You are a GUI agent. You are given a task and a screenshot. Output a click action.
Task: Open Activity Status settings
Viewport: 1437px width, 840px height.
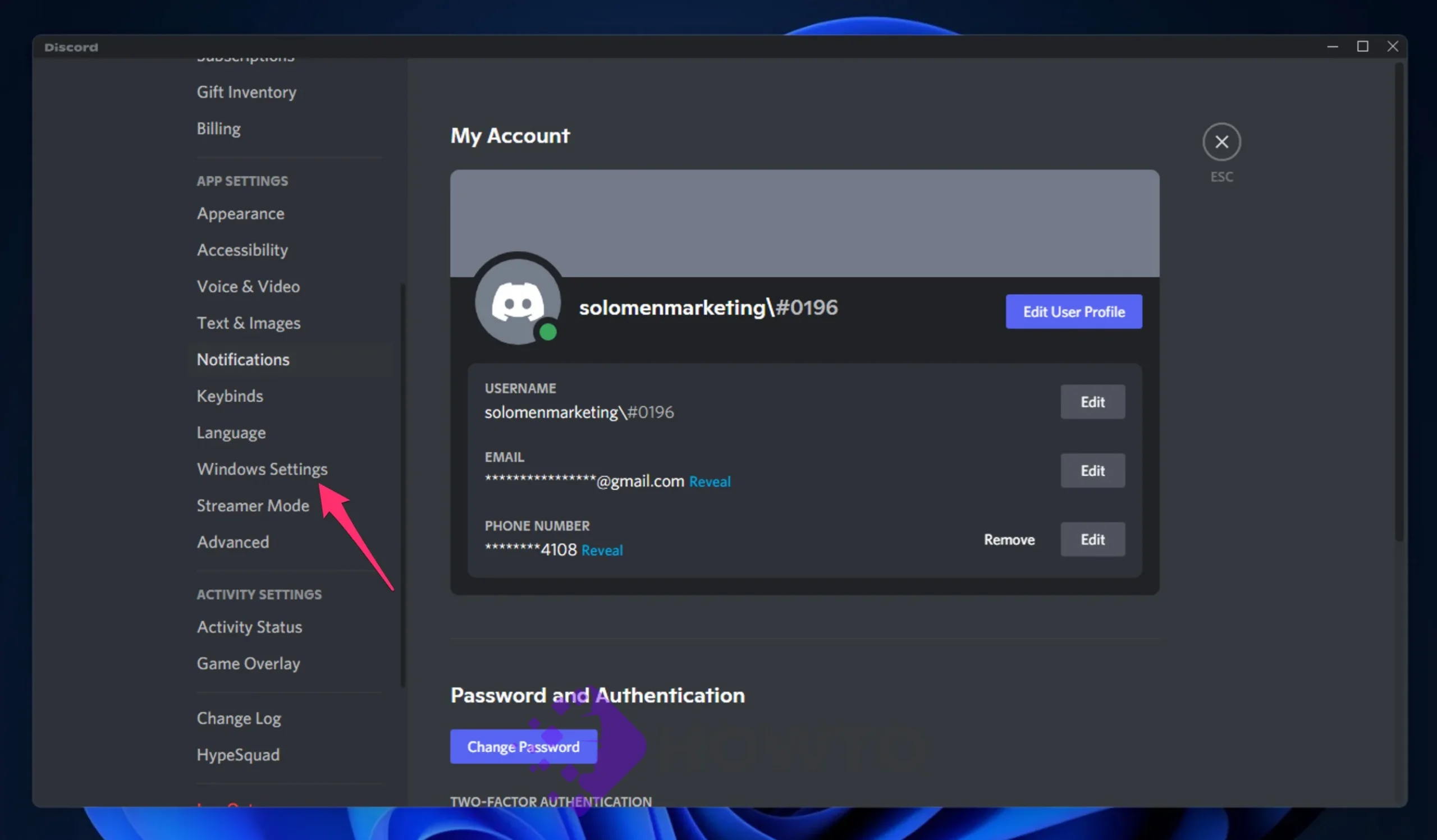pyautogui.click(x=249, y=627)
